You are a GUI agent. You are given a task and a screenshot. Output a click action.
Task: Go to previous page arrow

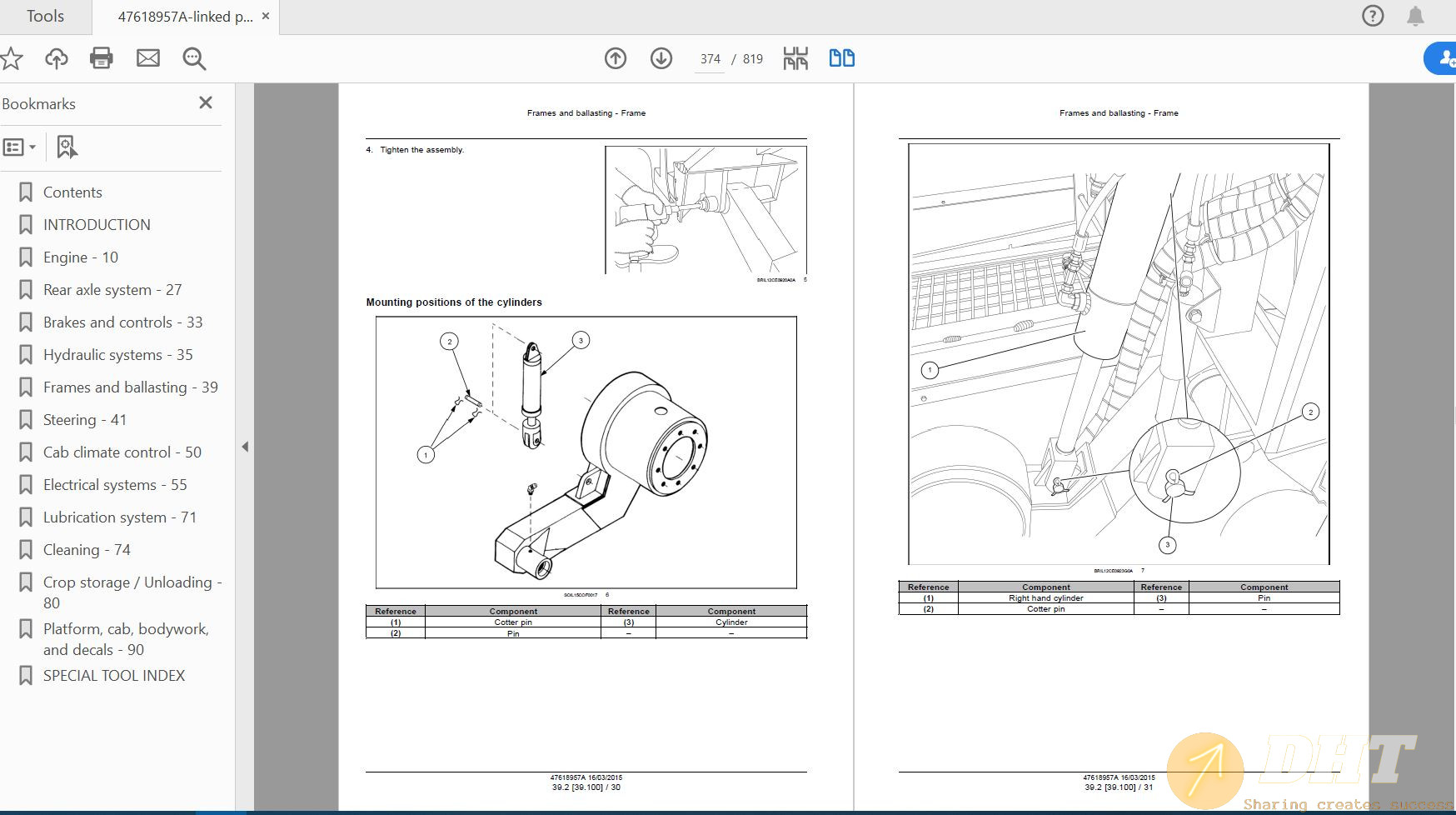click(x=616, y=58)
